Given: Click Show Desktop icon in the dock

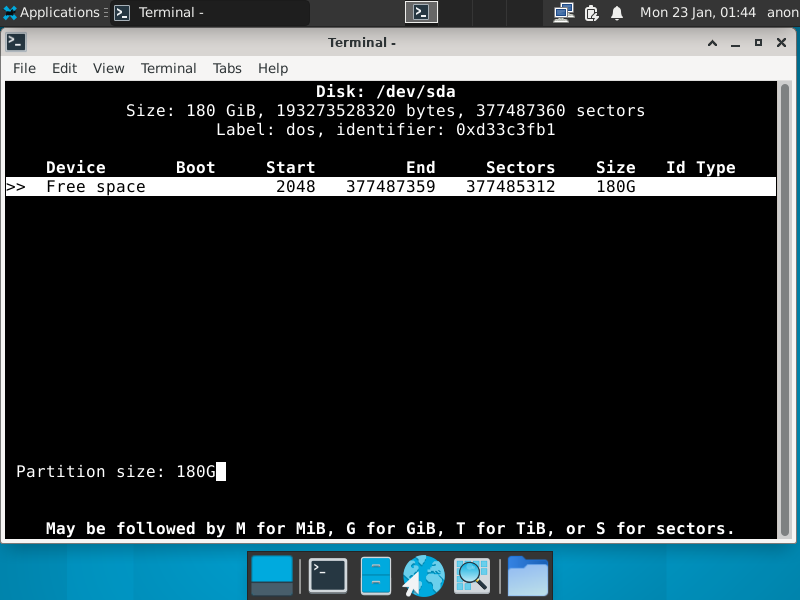Looking at the screenshot, I should pos(272,576).
